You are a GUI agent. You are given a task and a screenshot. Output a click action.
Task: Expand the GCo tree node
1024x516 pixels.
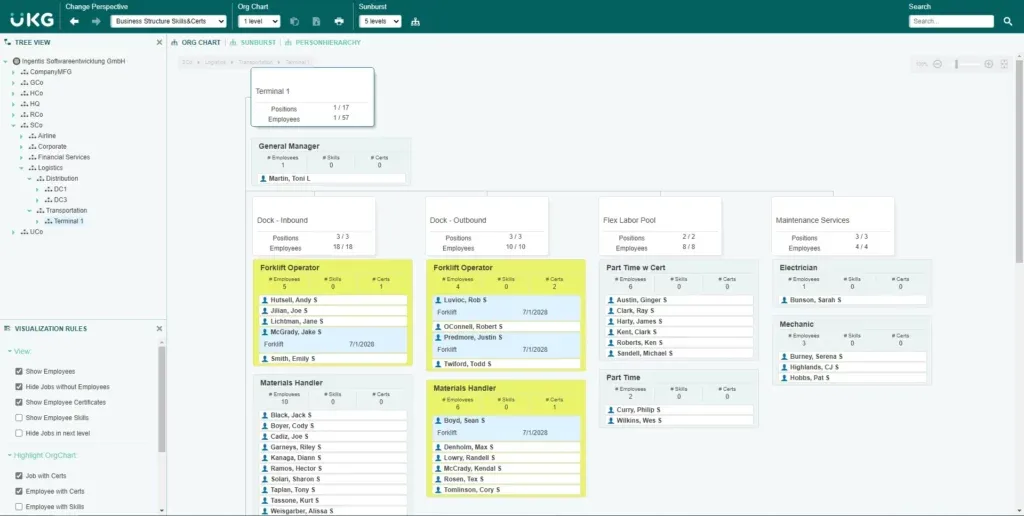[x=14, y=83]
